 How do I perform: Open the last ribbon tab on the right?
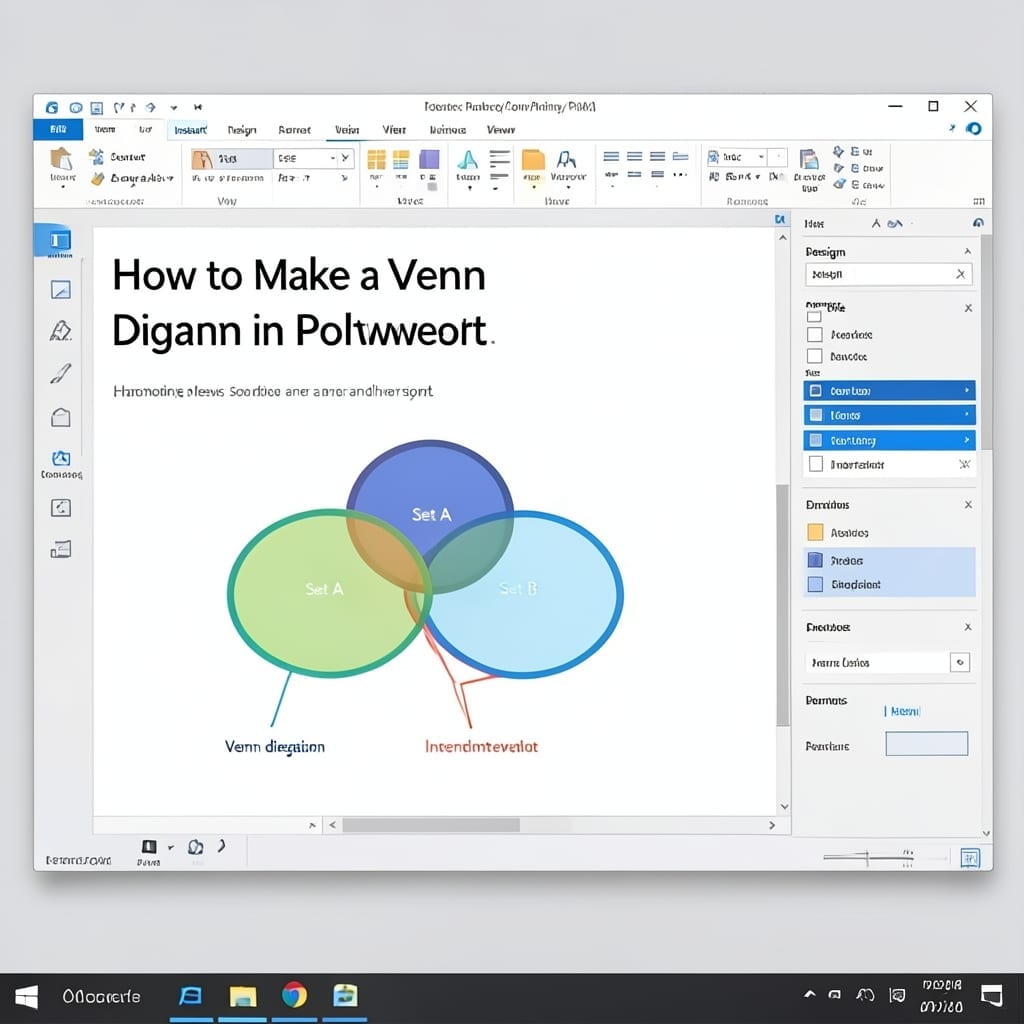tap(500, 130)
